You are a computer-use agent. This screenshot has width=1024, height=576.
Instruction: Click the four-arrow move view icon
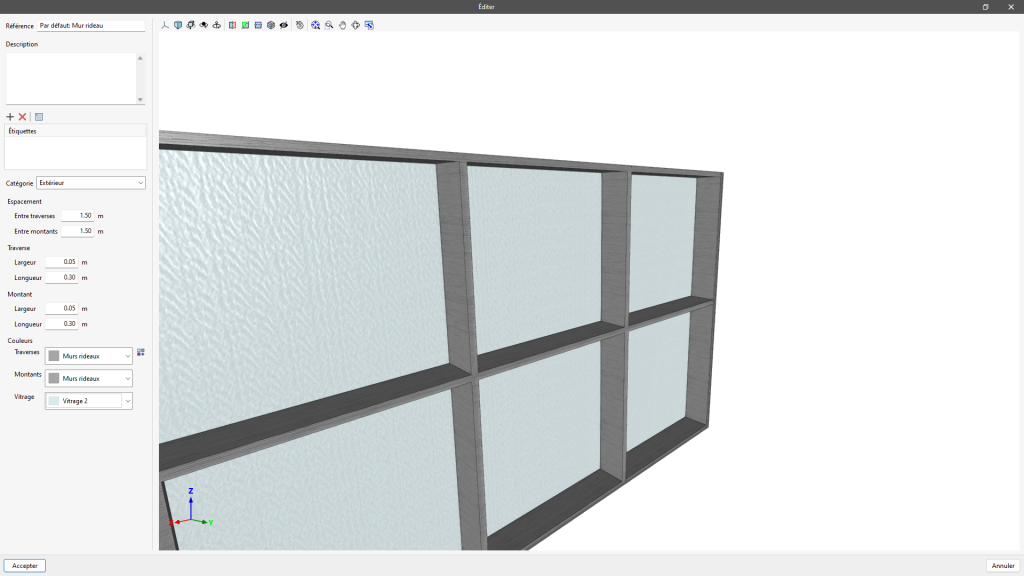(355, 25)
